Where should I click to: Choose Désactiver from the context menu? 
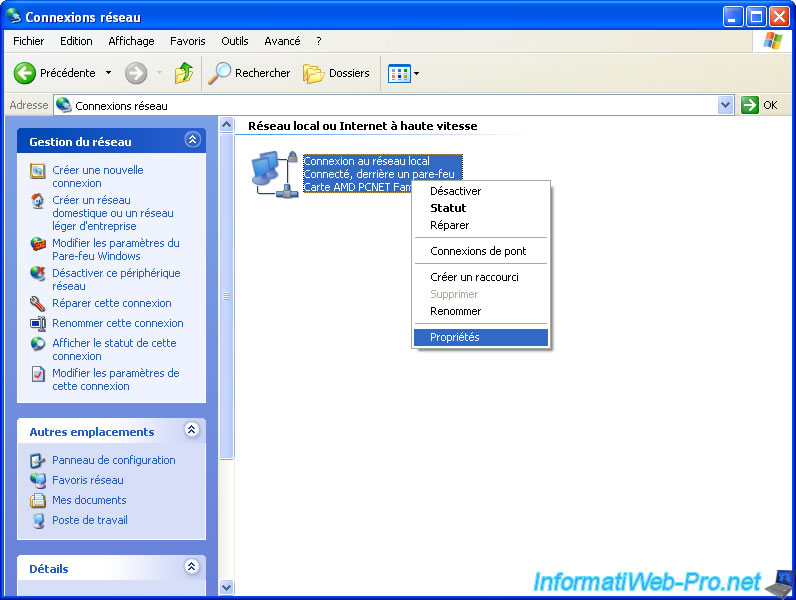point(455,191)
